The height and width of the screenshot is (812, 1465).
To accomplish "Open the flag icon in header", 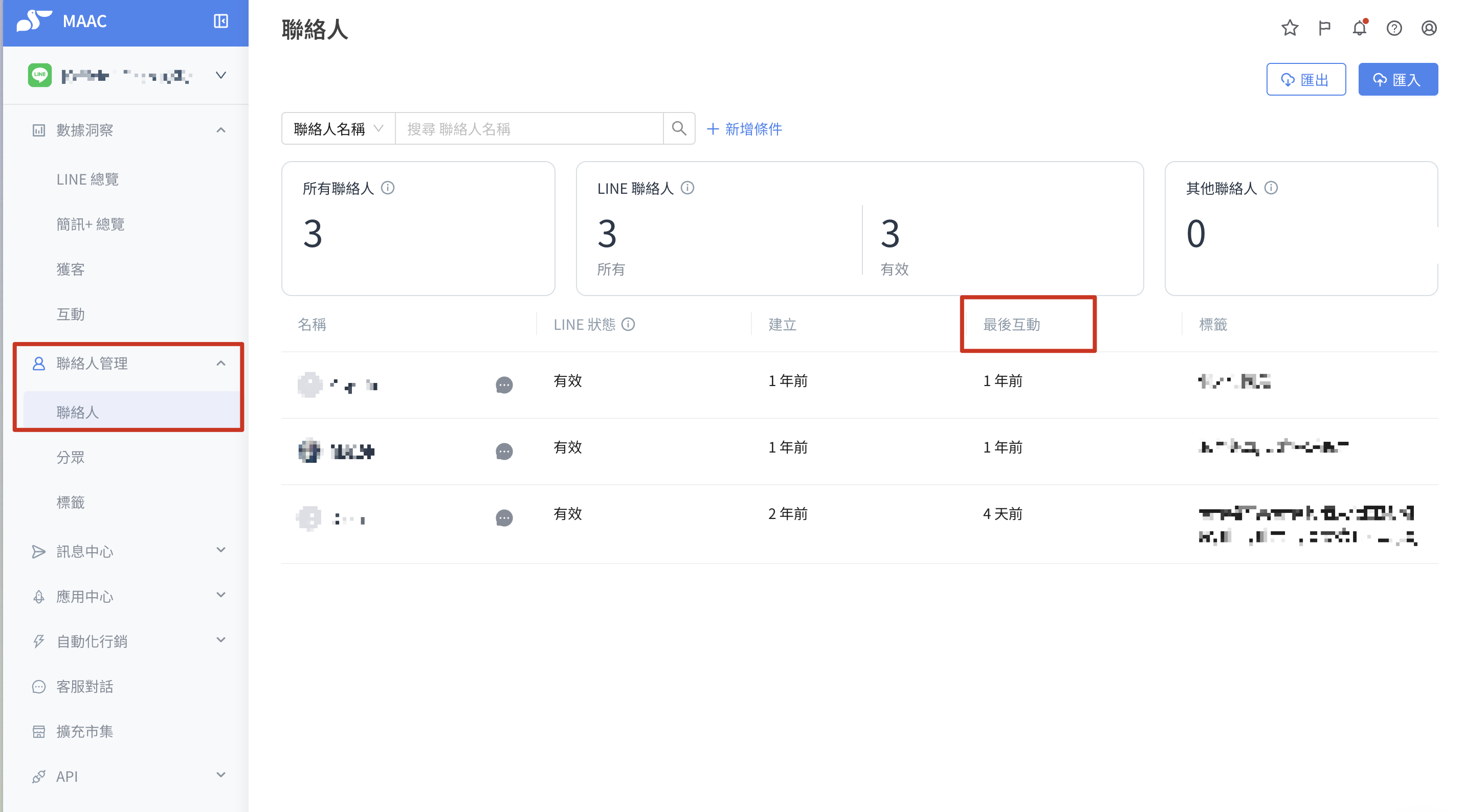I will (1324, 28).
